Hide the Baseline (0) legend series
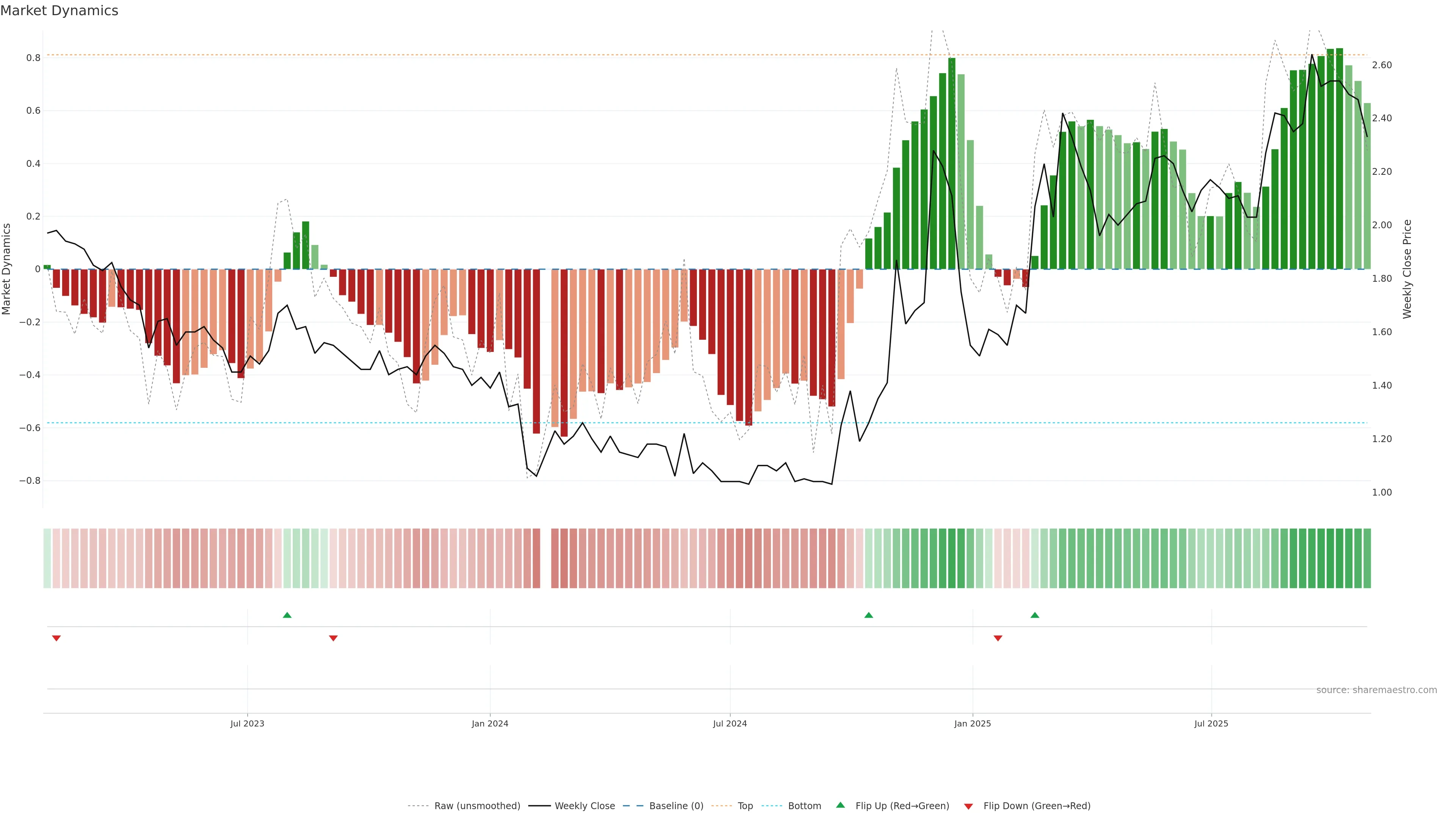Screen dimensions: 1456x819 click(x=676, y=806)
